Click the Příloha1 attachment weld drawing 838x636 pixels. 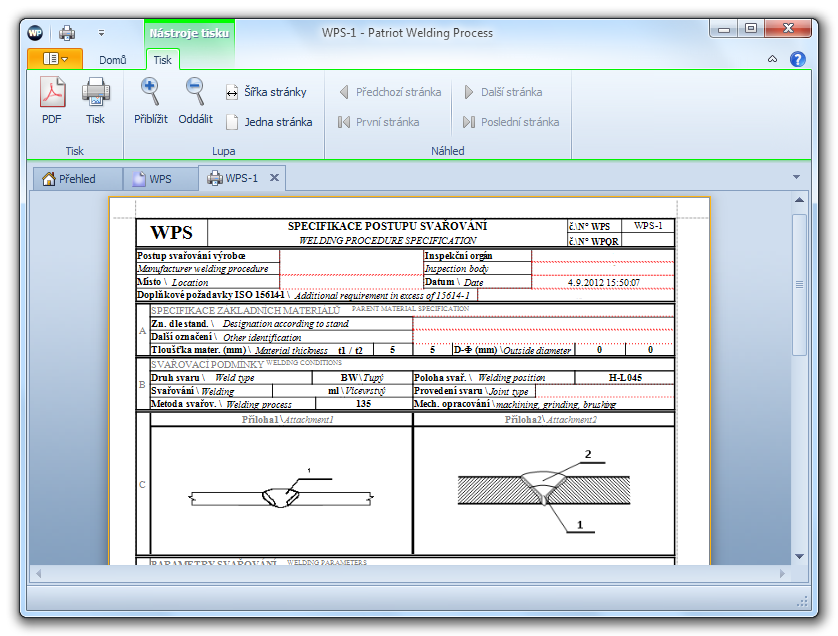tap(282, 490)
